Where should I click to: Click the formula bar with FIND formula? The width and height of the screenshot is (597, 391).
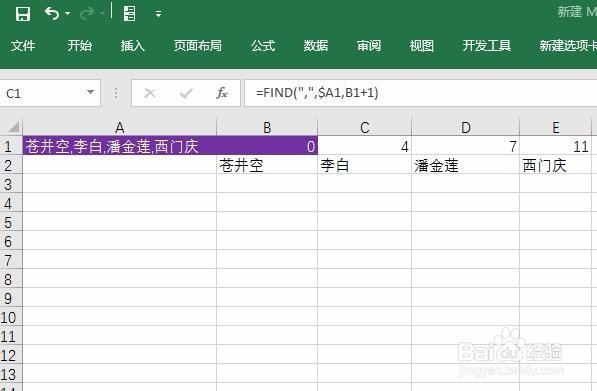(421, 93)
